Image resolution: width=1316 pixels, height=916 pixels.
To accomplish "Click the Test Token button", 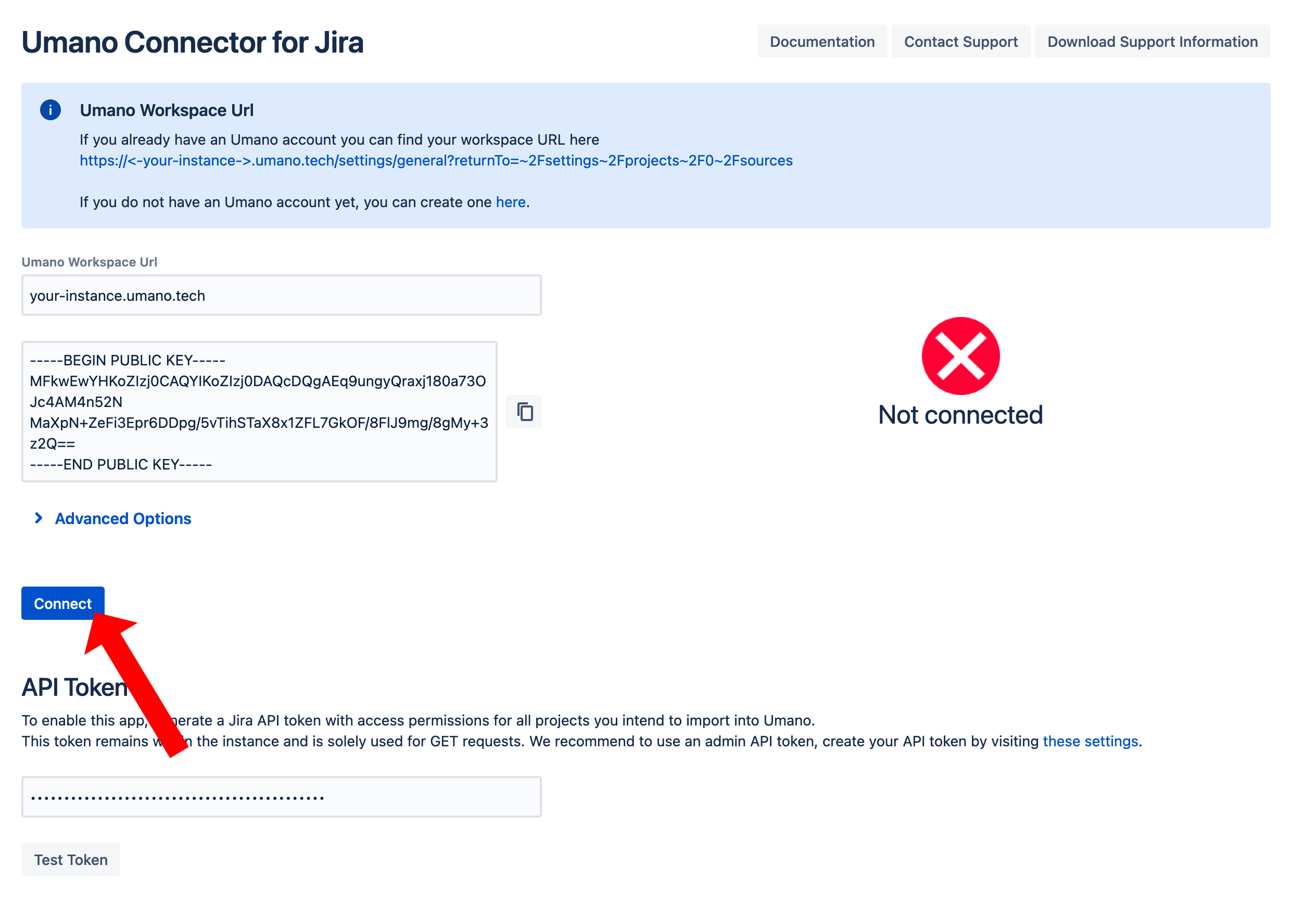I will tap(70, 859).
